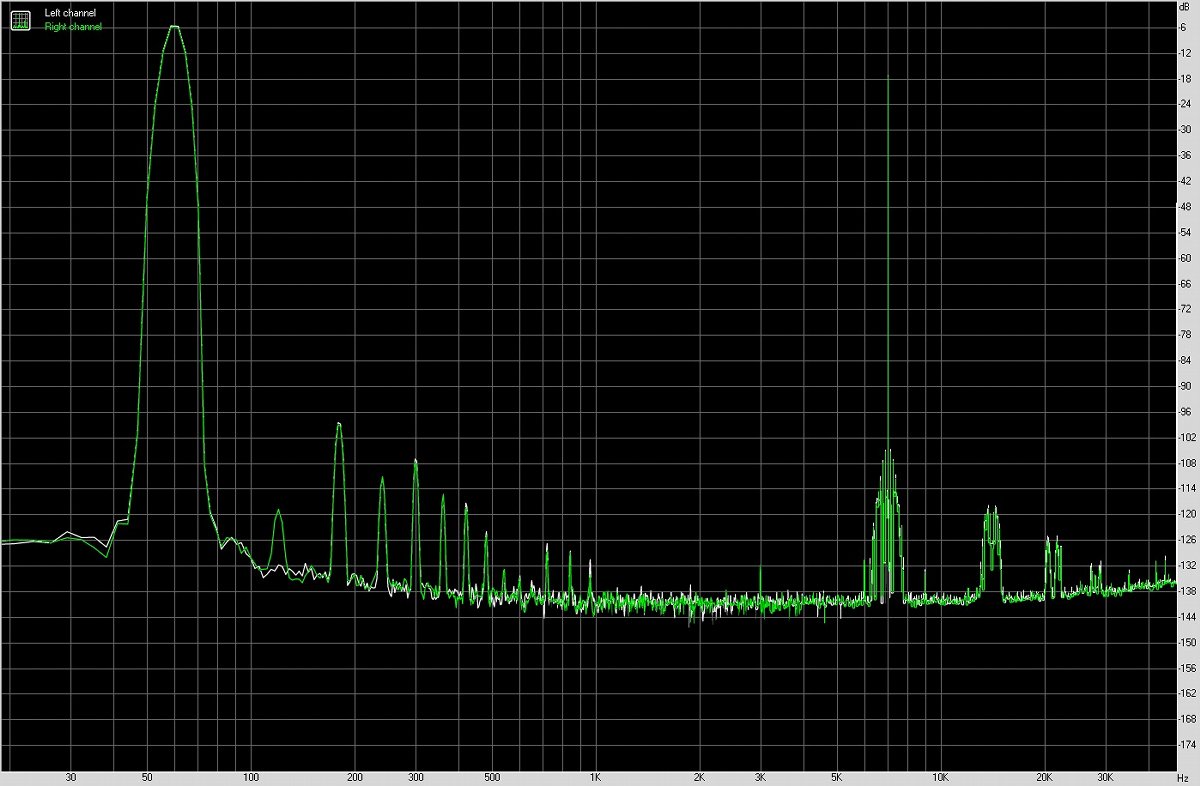This screenshot has width=1200, height=786.
Task: Click the spectrum graph legend icon
Action: pyautogui.click(x=20, y=19)
